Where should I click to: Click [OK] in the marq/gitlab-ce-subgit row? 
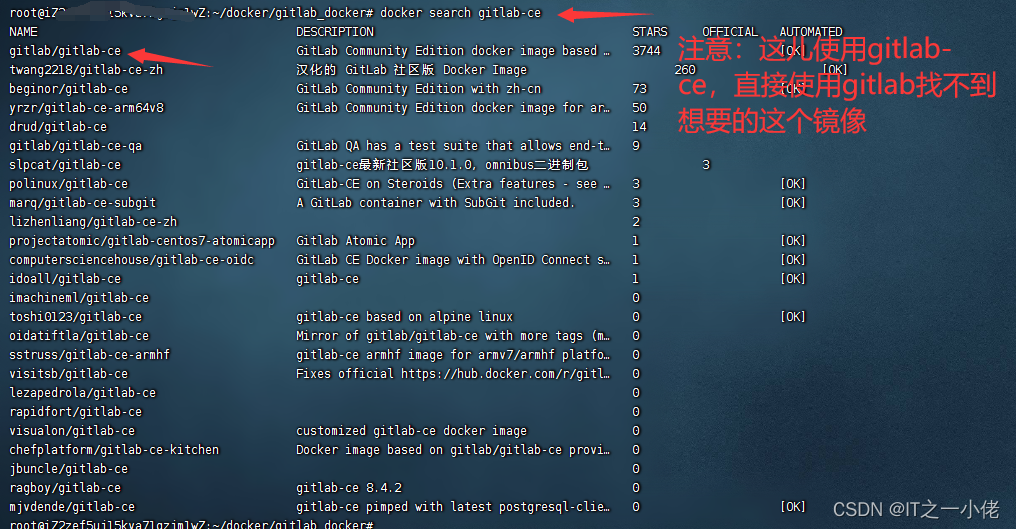[x=793, y=202]
